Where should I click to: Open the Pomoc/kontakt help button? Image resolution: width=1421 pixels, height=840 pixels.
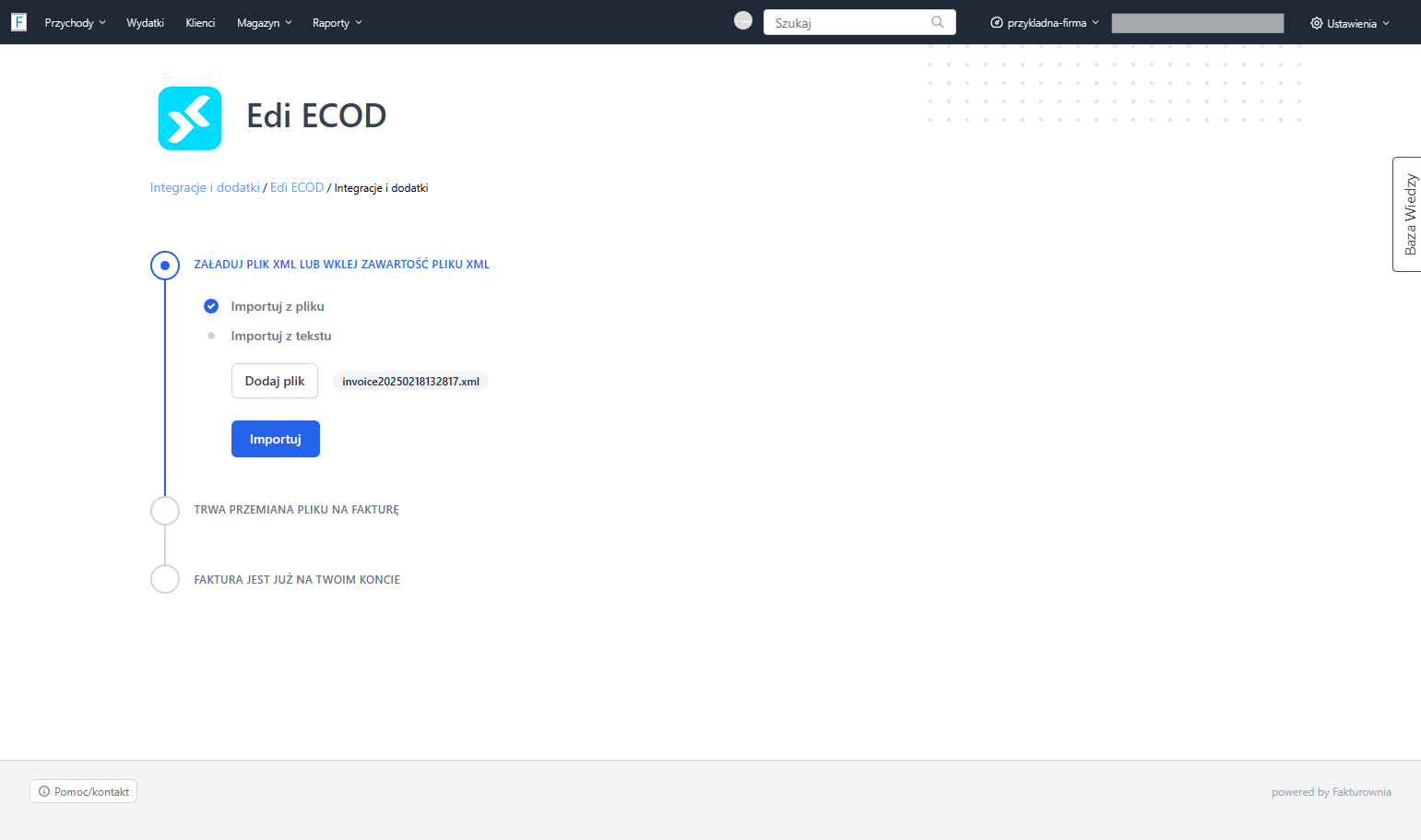(x=84, y=791)
